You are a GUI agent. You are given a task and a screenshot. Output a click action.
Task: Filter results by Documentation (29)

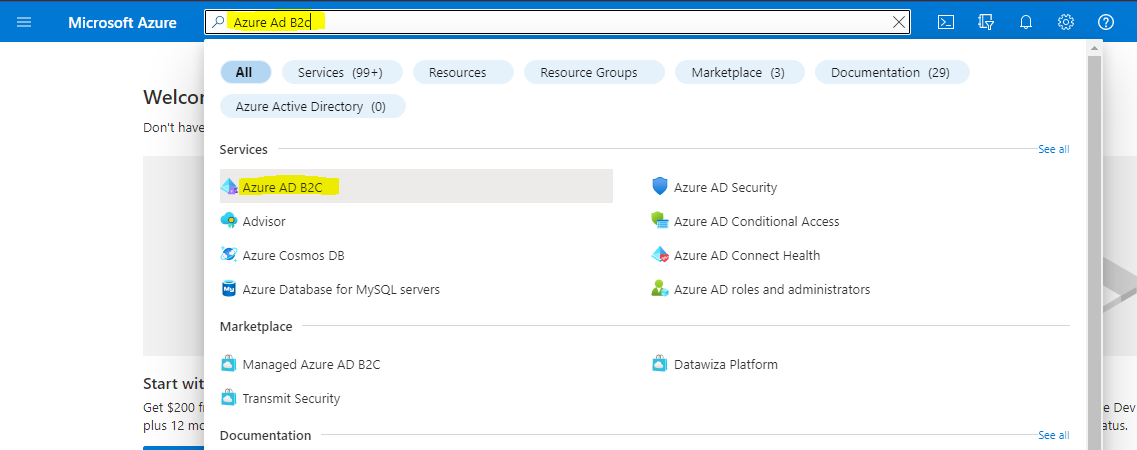[x=890, y=72]
